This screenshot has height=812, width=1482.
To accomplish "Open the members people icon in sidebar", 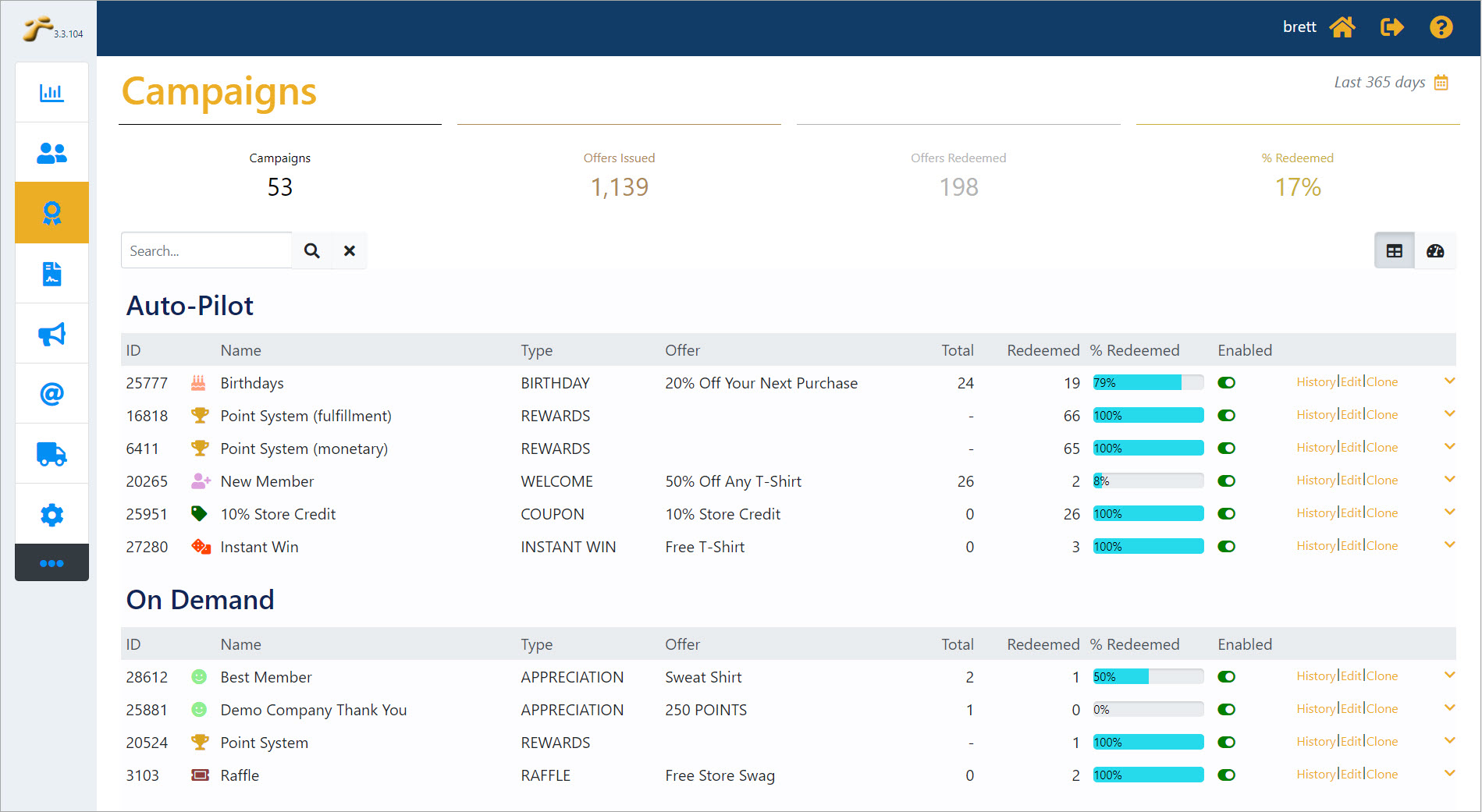I will point(52,153).
